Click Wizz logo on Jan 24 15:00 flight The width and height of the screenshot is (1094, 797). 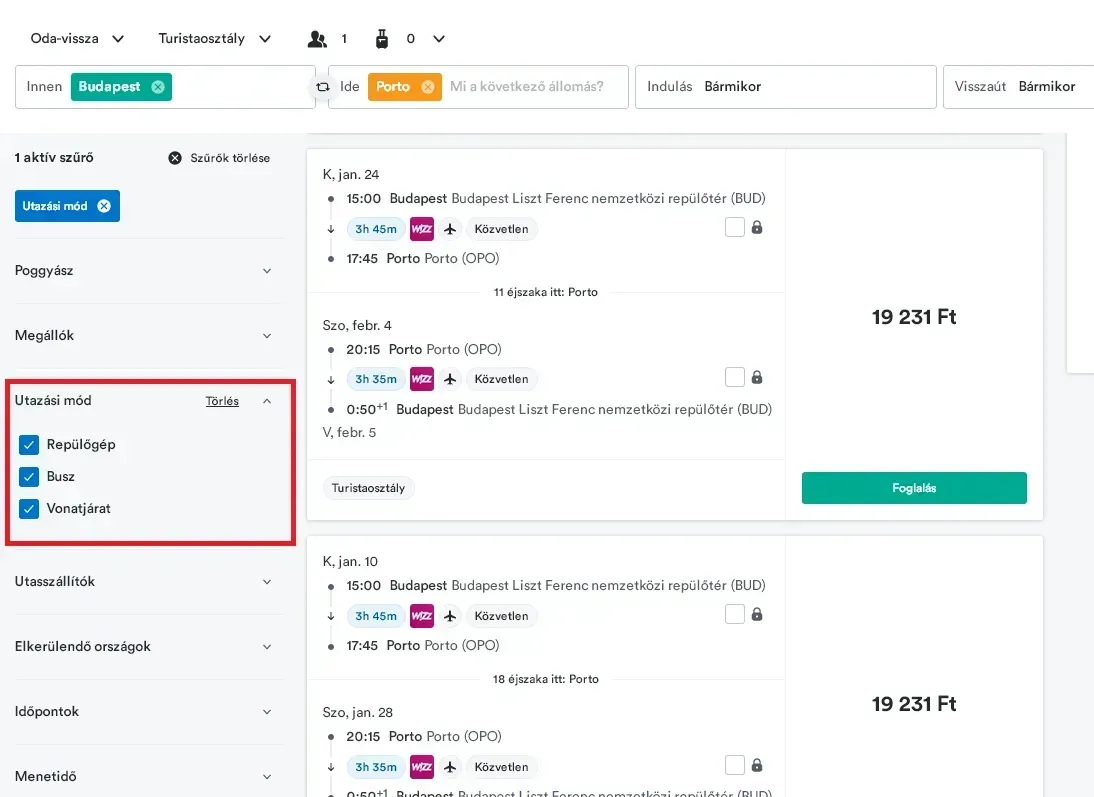point(422,229)
